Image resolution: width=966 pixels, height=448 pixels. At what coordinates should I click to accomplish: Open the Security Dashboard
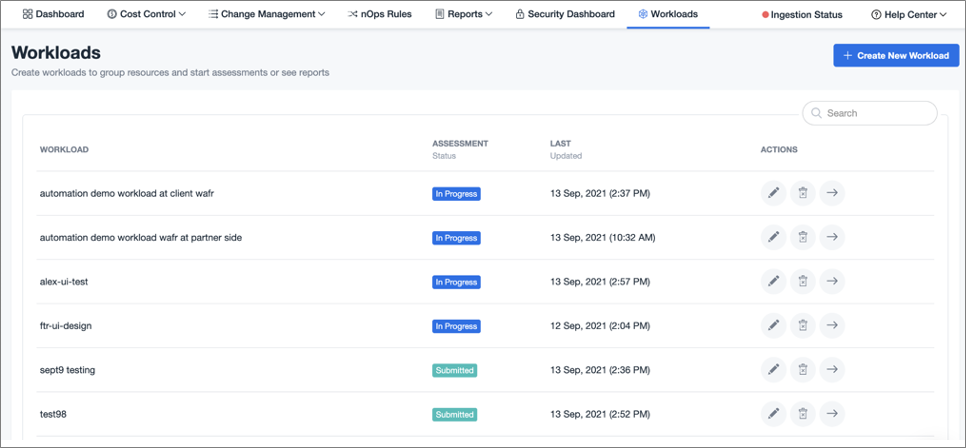(x=565, y=14)
